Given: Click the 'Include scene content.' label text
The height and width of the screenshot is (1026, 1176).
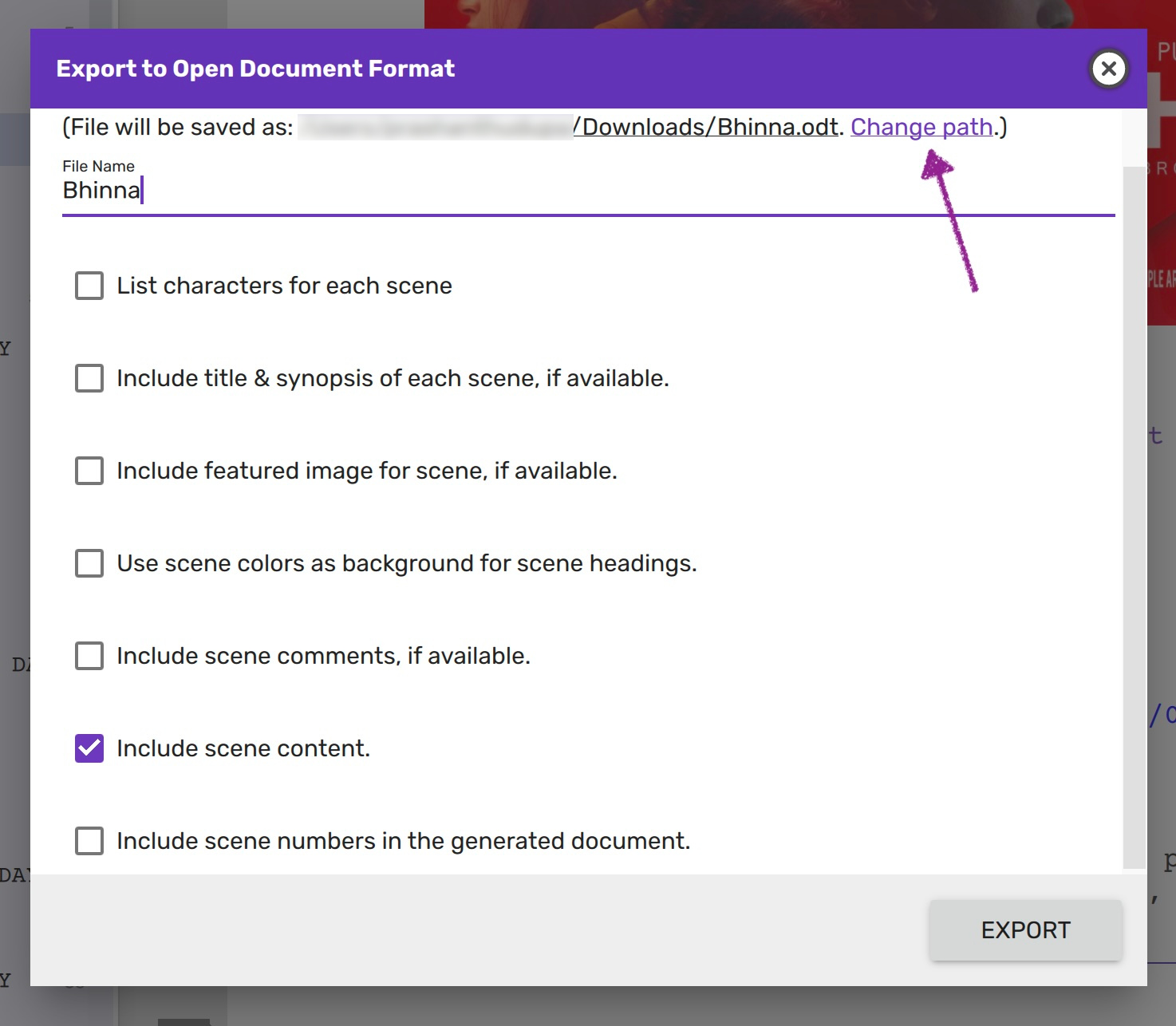Looking at the screenshot, I should (243, 748).
